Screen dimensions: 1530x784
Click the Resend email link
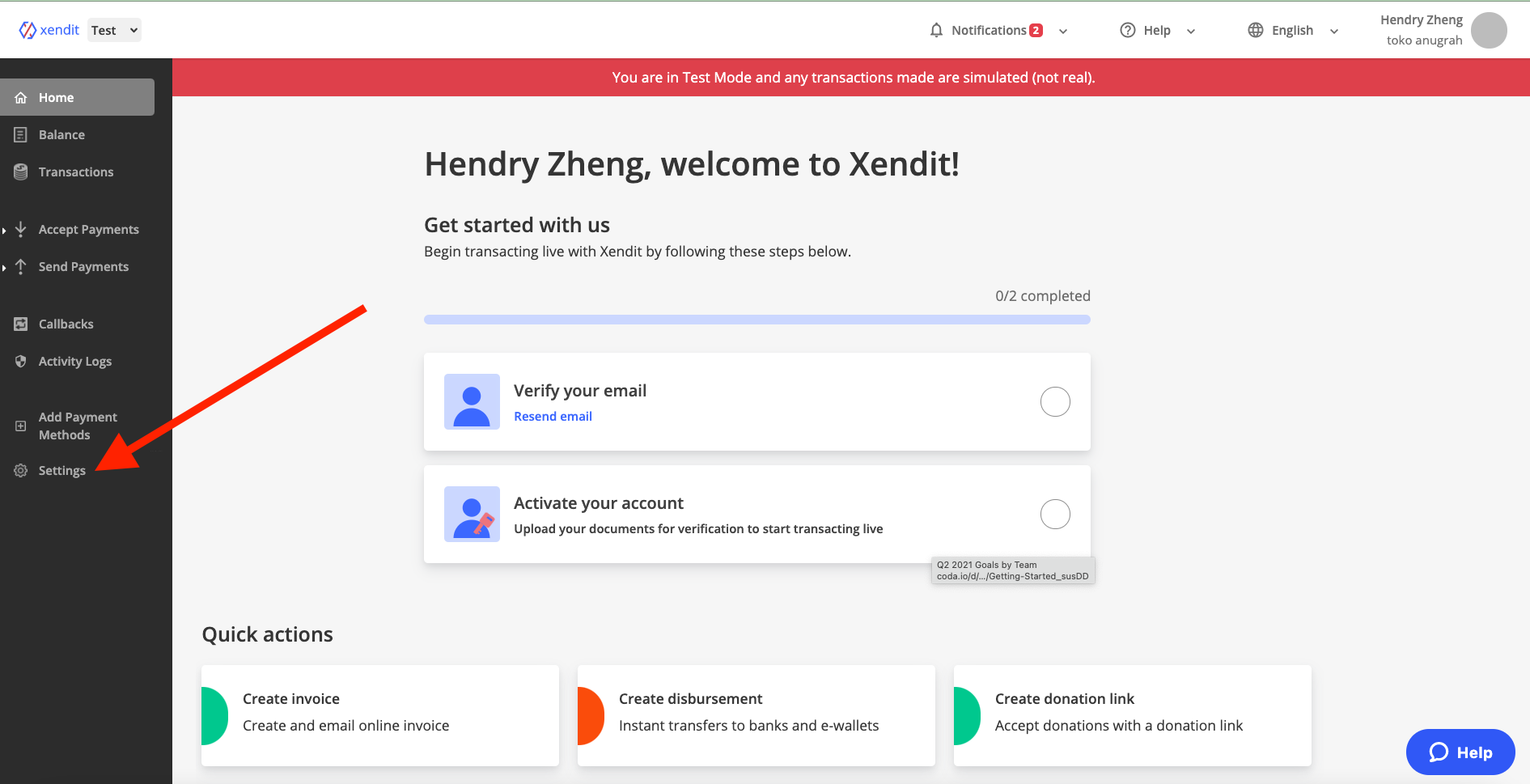pos(553,416)
